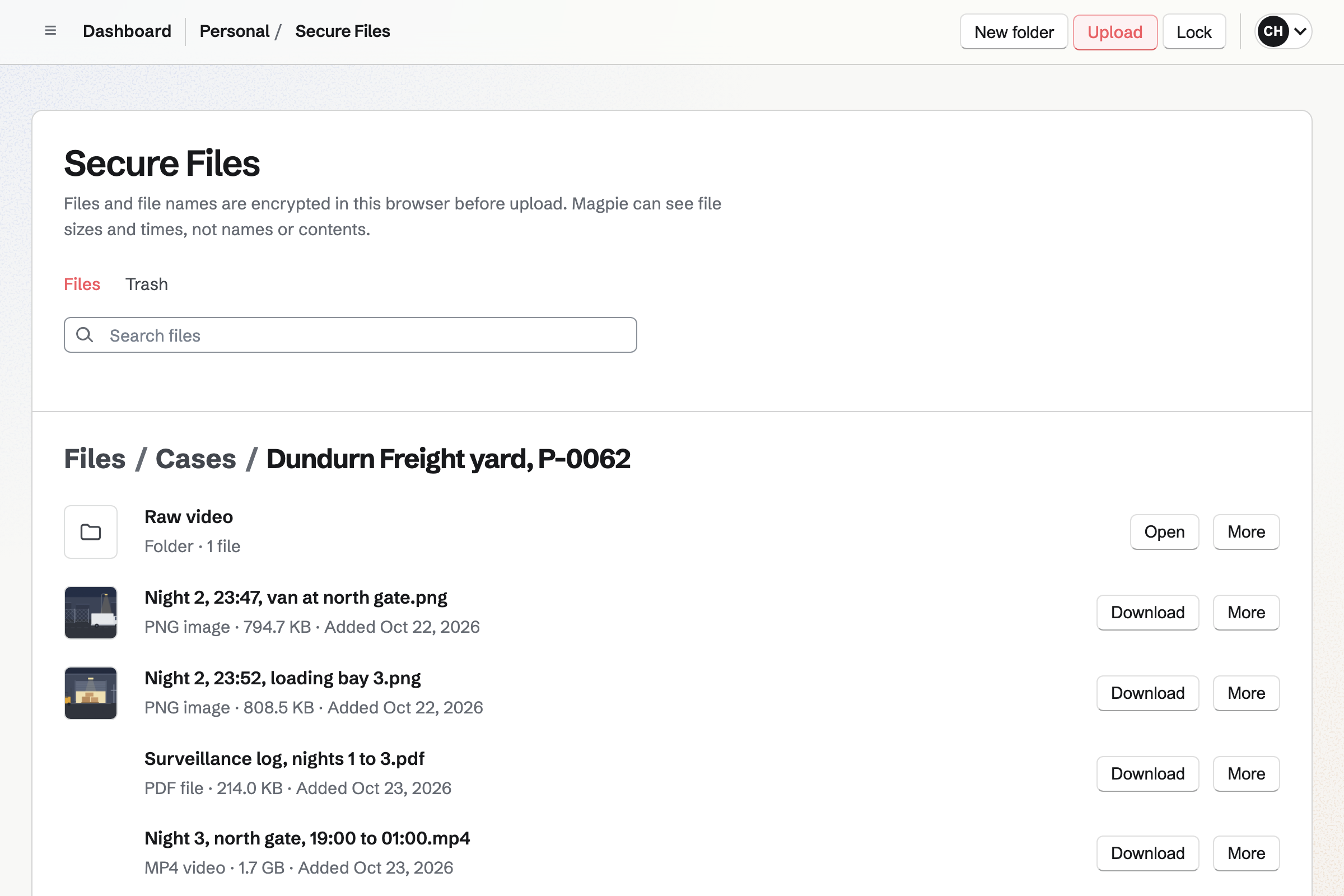The image size is (1344, 896).
Task: Switch to the Trash tab
Action: 147,284
